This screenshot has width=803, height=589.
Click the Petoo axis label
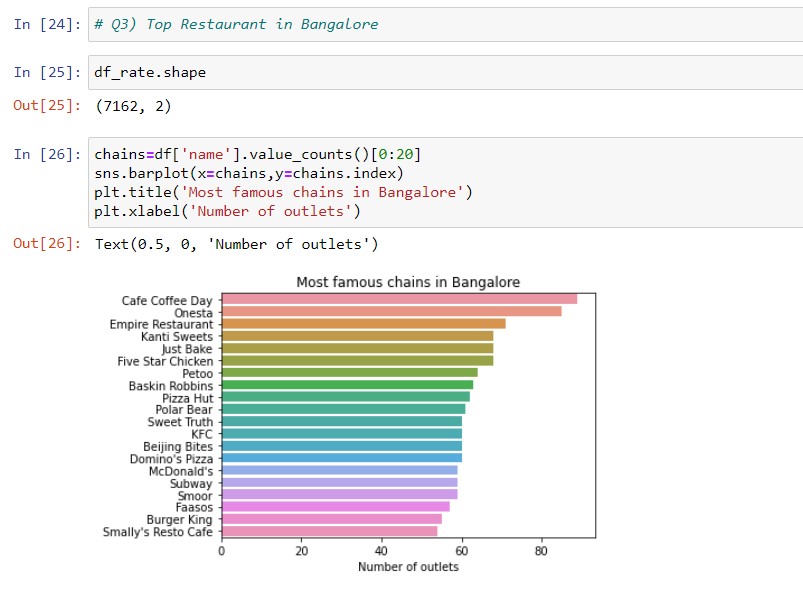pyautogui.click(x=198, y=373)
